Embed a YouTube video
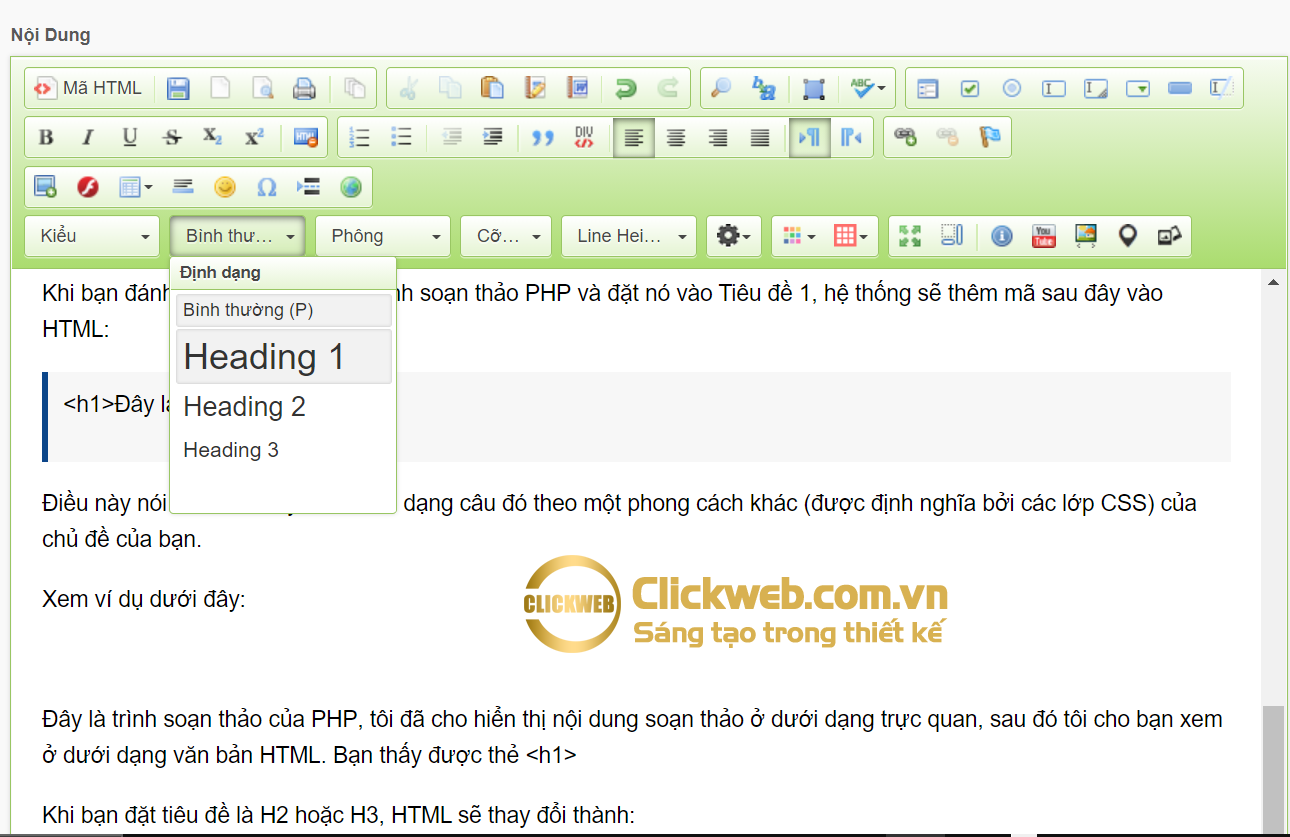The width and height of the screenshot is (1290, 837). pos(1044,236)
